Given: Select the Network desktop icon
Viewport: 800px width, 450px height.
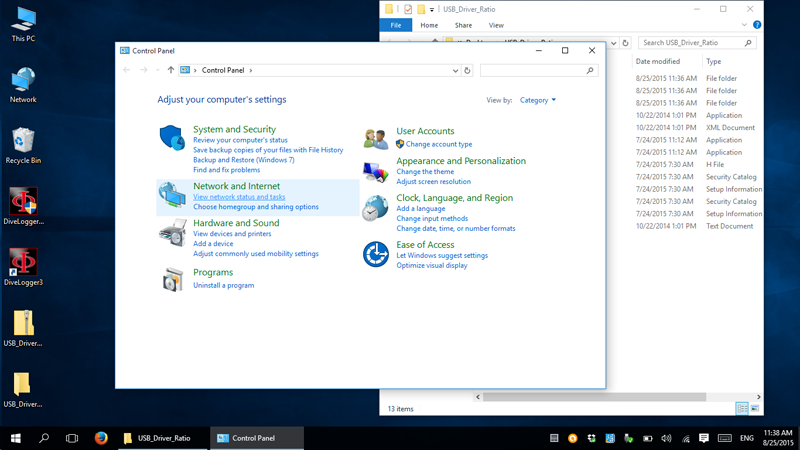Looking at the screenshot, I should 23,85.
